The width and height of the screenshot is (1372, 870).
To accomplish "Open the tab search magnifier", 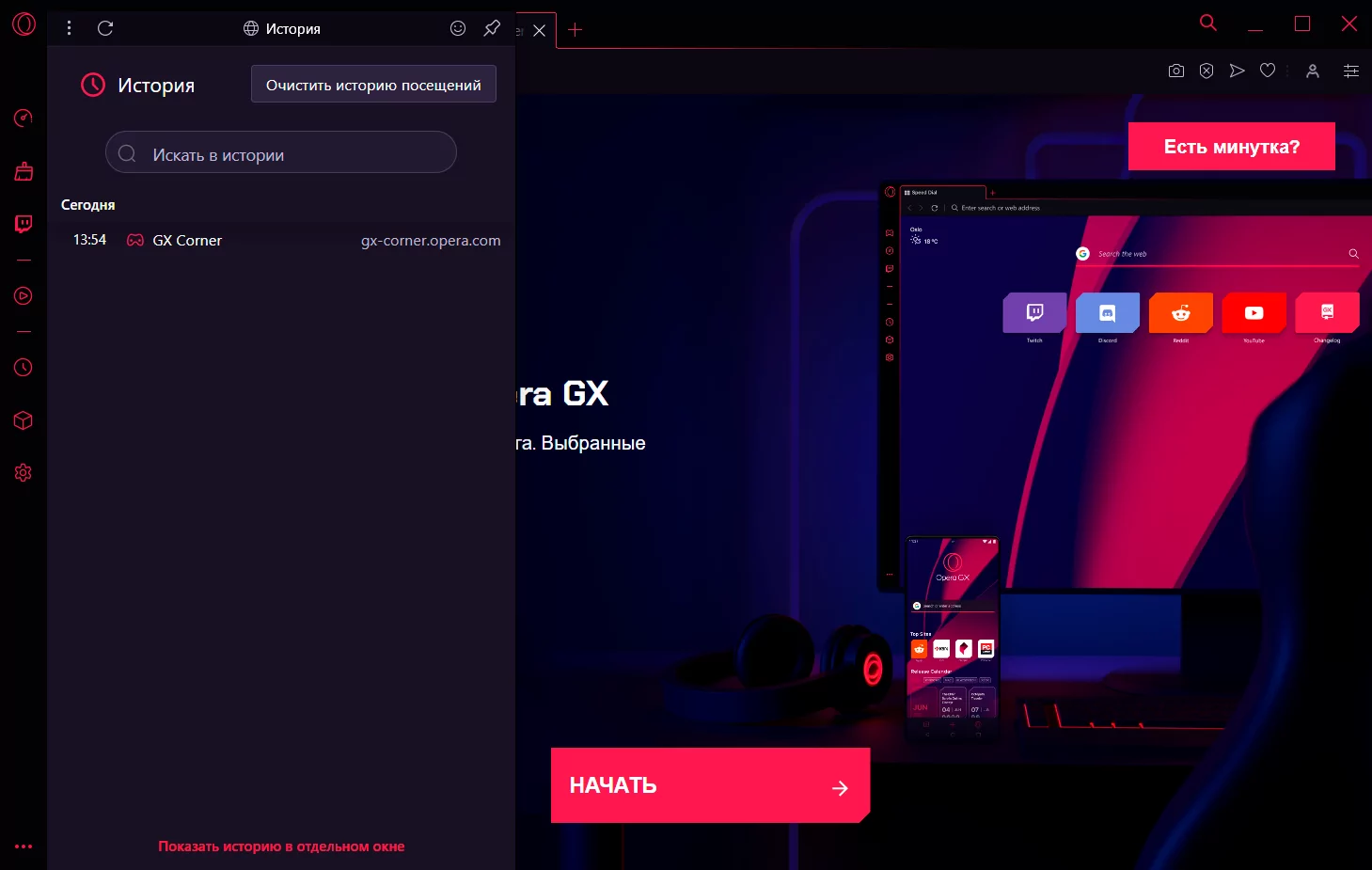I will pyautogui.click(x=1208, y=23).
